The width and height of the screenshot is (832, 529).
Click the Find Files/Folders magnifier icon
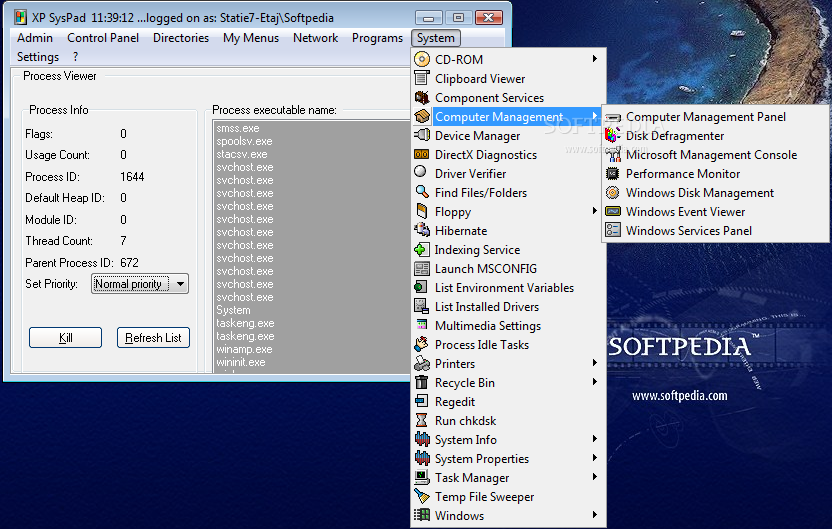(x=422, y=192)
